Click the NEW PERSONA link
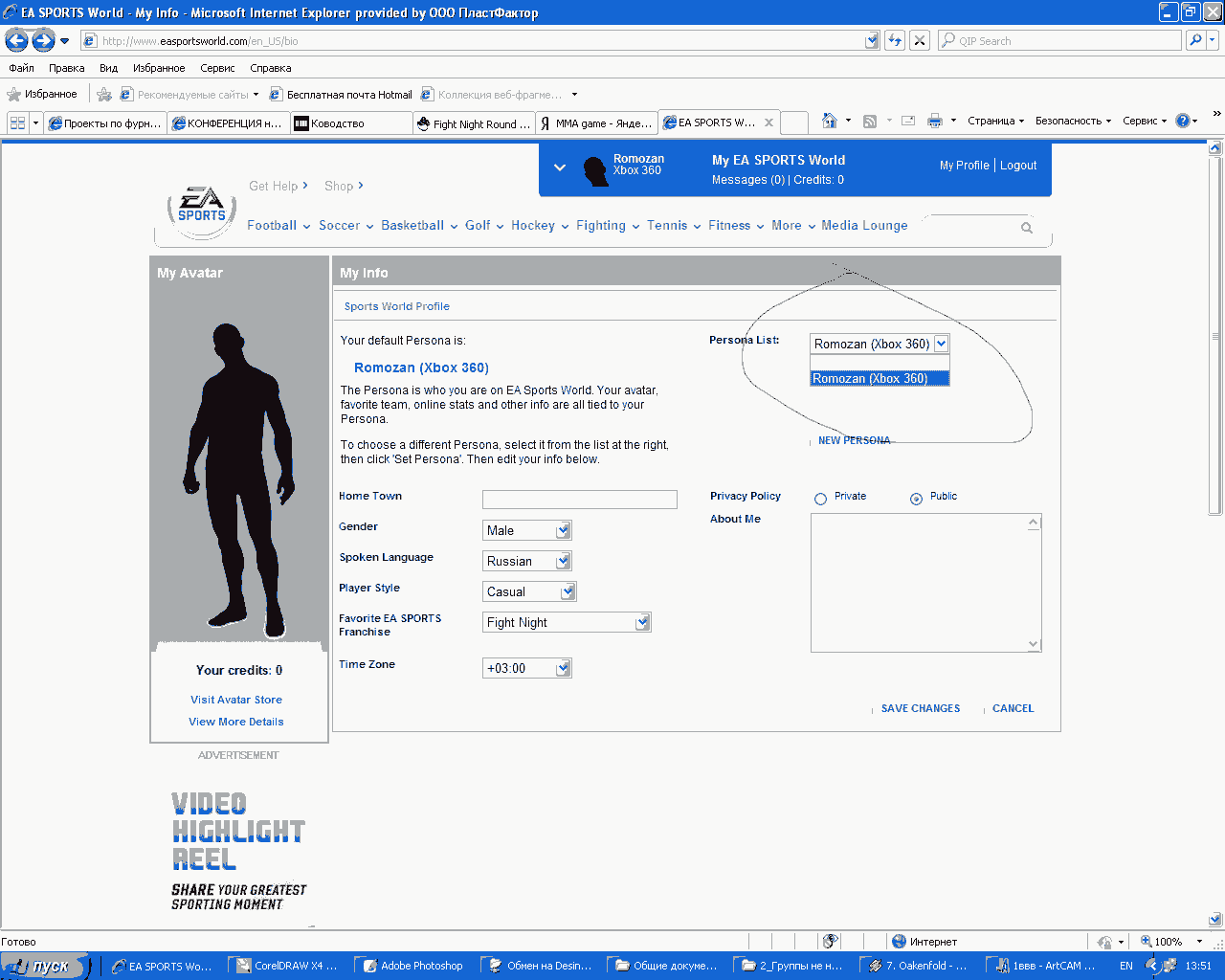Image resolution: width=1225 pixels, height=980 pixels. (x=854, y=440)
